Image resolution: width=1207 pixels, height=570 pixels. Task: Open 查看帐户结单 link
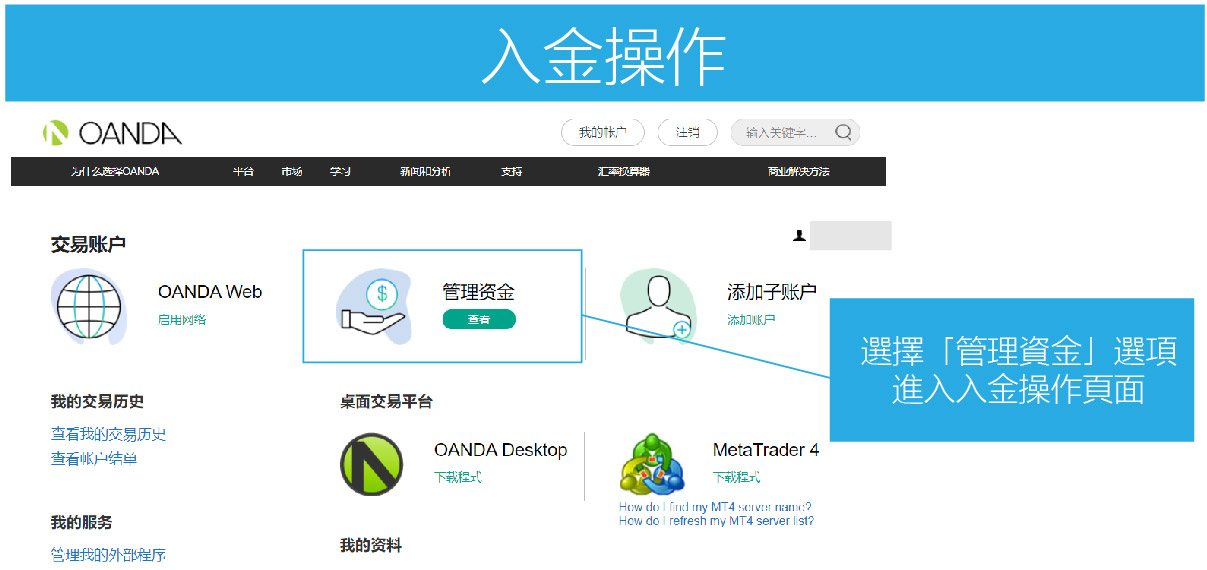click(x=94, y=458)
